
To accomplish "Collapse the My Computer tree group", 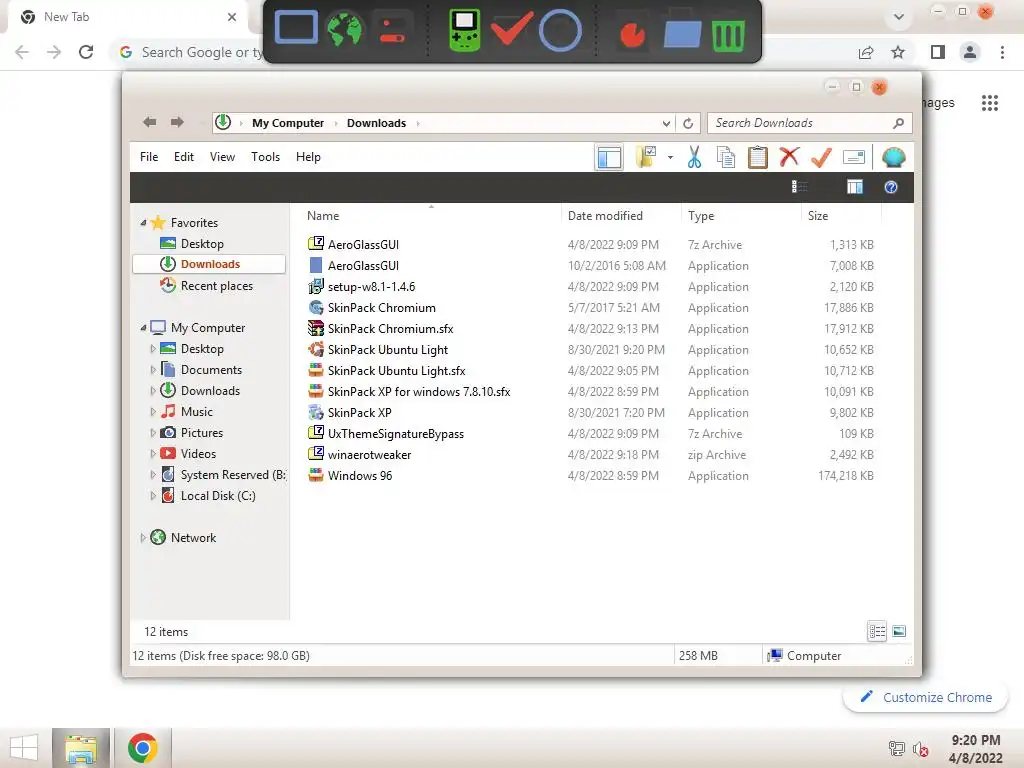I will point(143,328).
